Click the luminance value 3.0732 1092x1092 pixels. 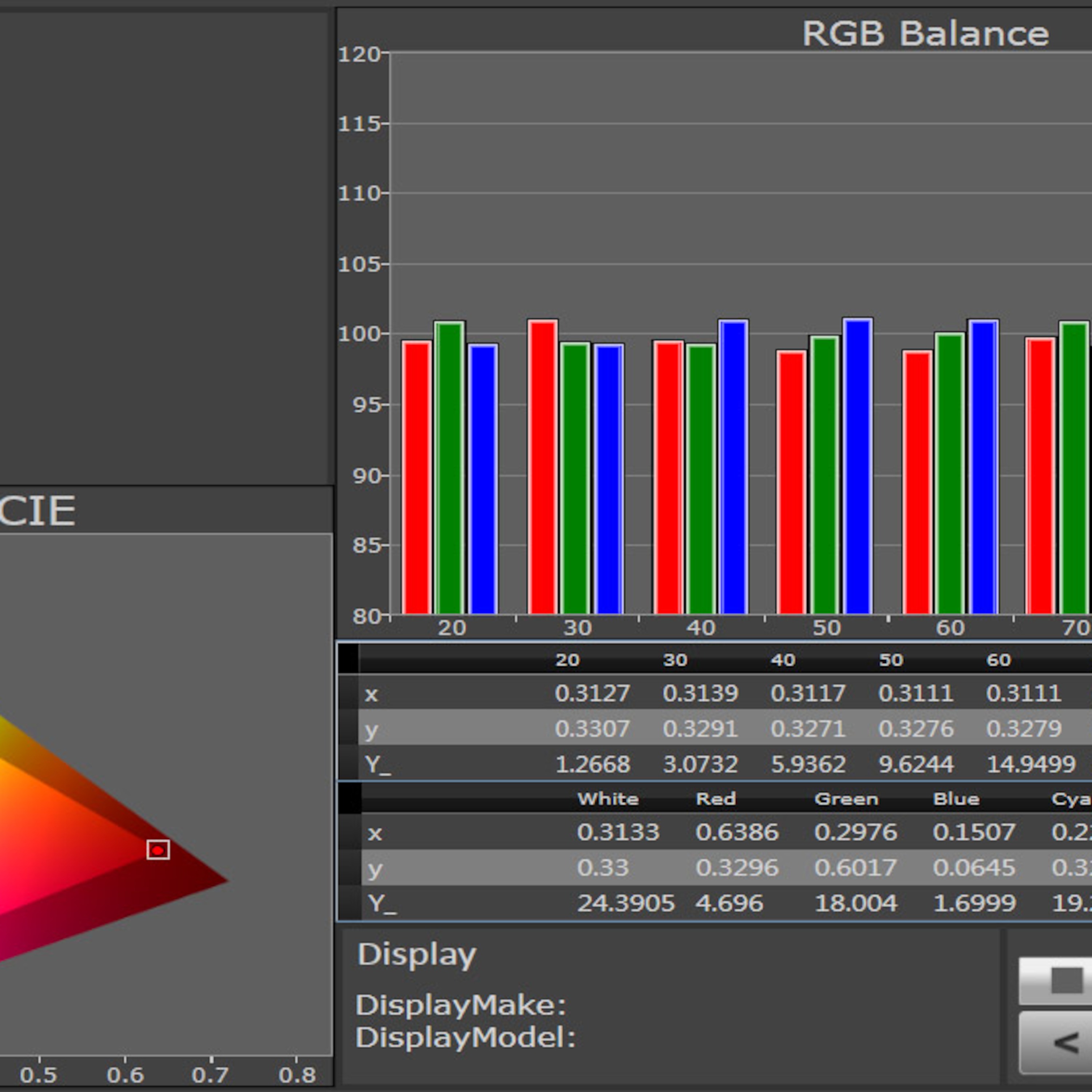[700, 764]
